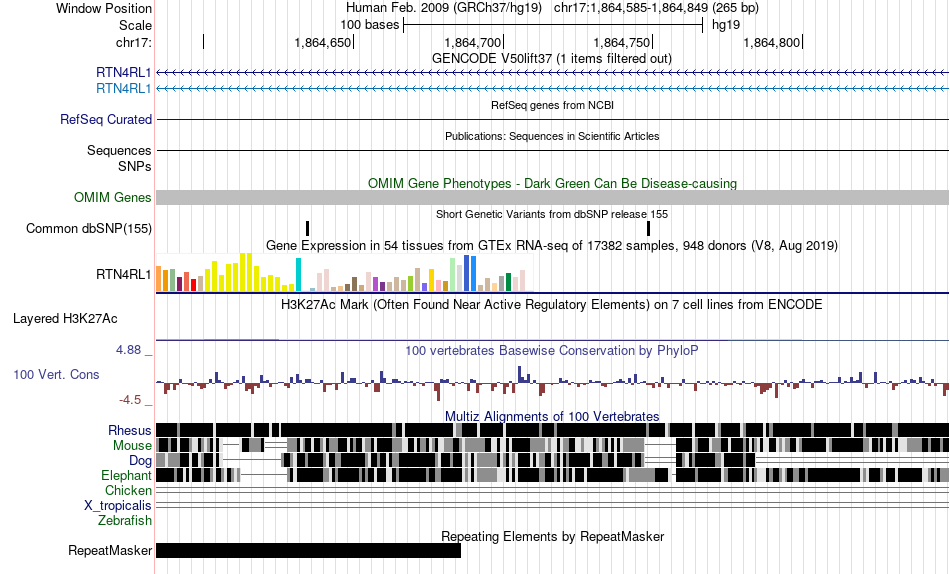
Task: Click the 100 Vert. Cons label
Action: pos(56,375)
